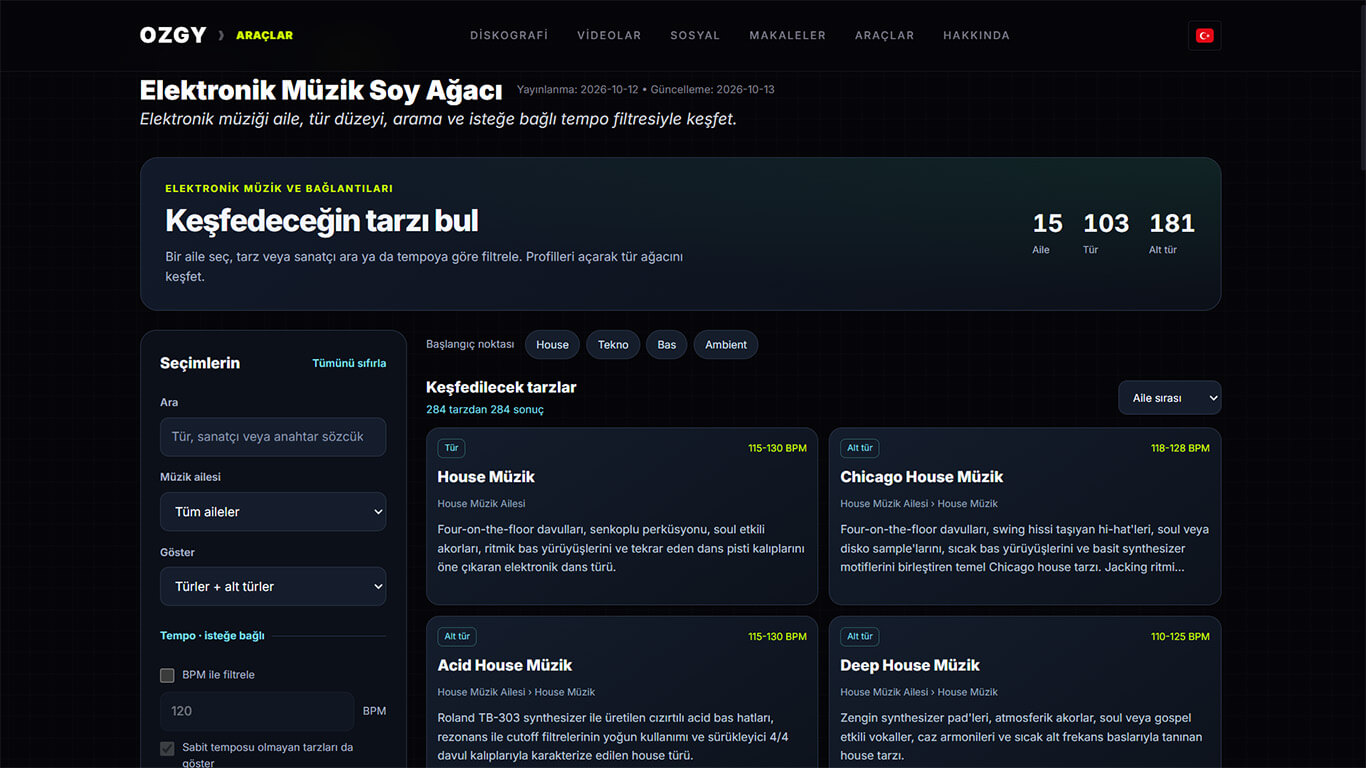Image resolution: width=1366 pixels, height=768 pixels.
Task: Click the Elektronik Müzik Soy Ağacı heading
Action: (321, 90)
